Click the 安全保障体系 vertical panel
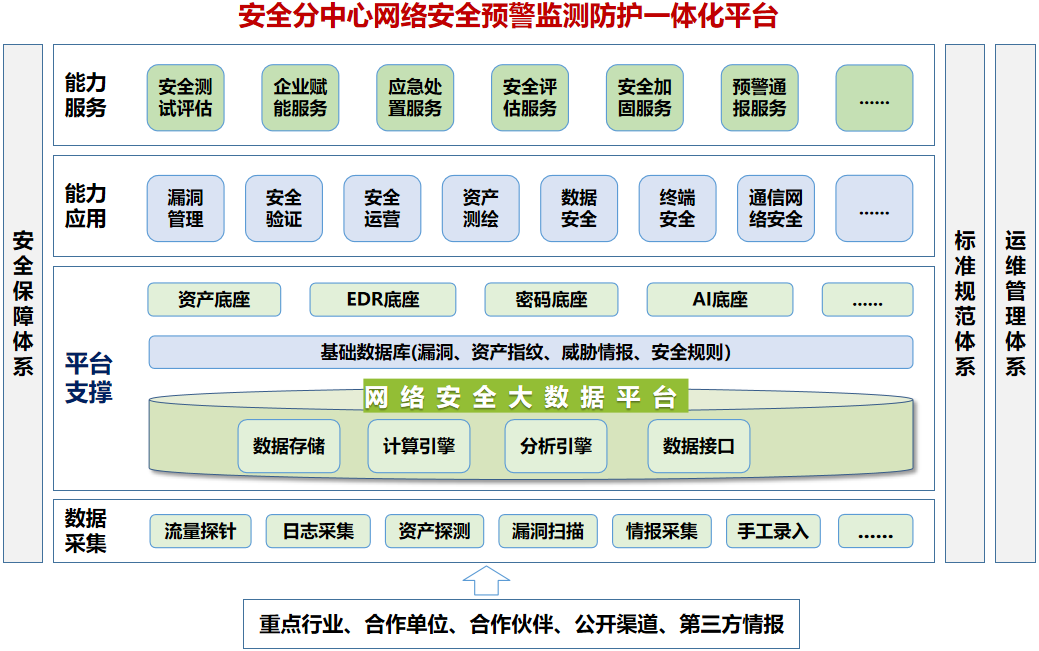 [23, 303]
